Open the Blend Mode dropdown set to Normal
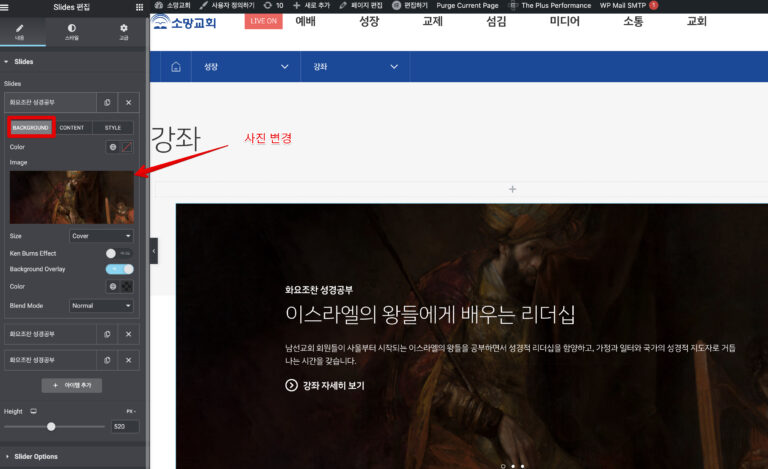This screenshot has width=768, height=469. (x=101, y=305)
